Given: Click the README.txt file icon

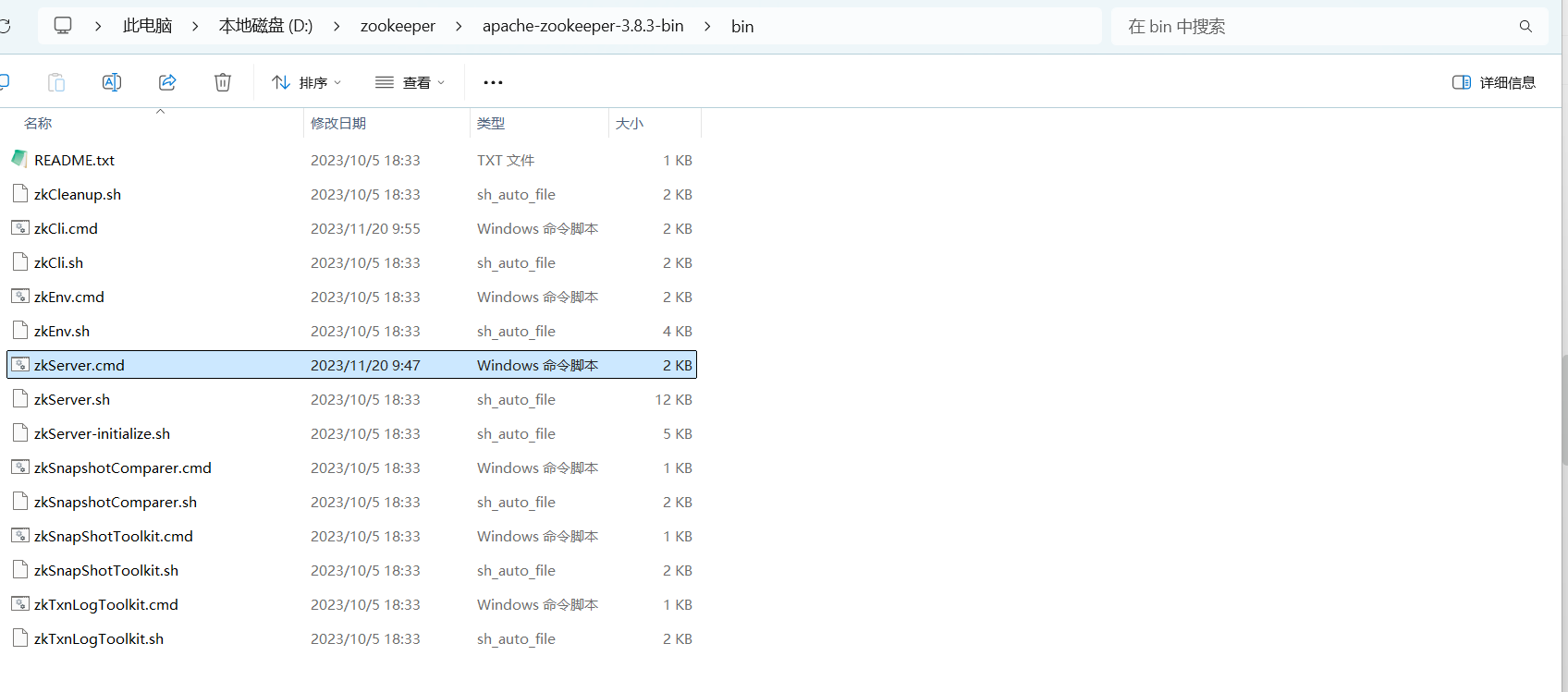Looking at the screenshot, I should coord(19,159).
